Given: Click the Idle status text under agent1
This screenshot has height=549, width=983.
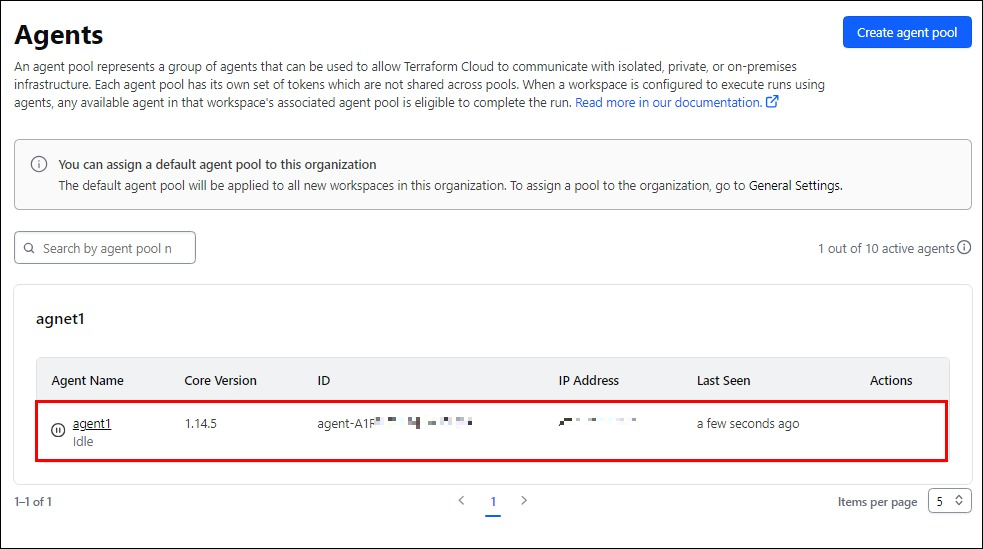Looking at the screenshot, I should (83, 441).
